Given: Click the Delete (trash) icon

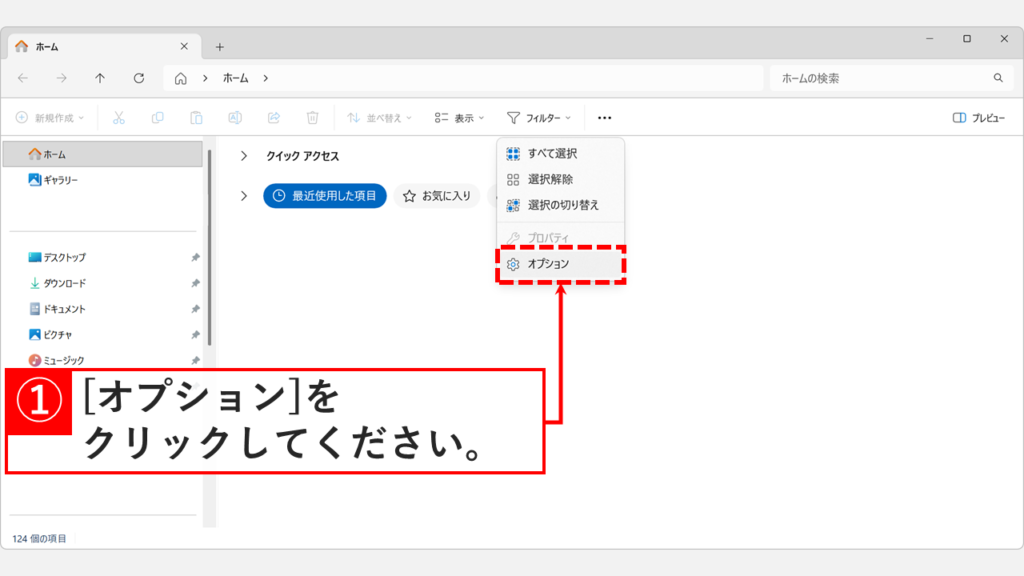Looking at the screenshot, I should coord(311,117).
